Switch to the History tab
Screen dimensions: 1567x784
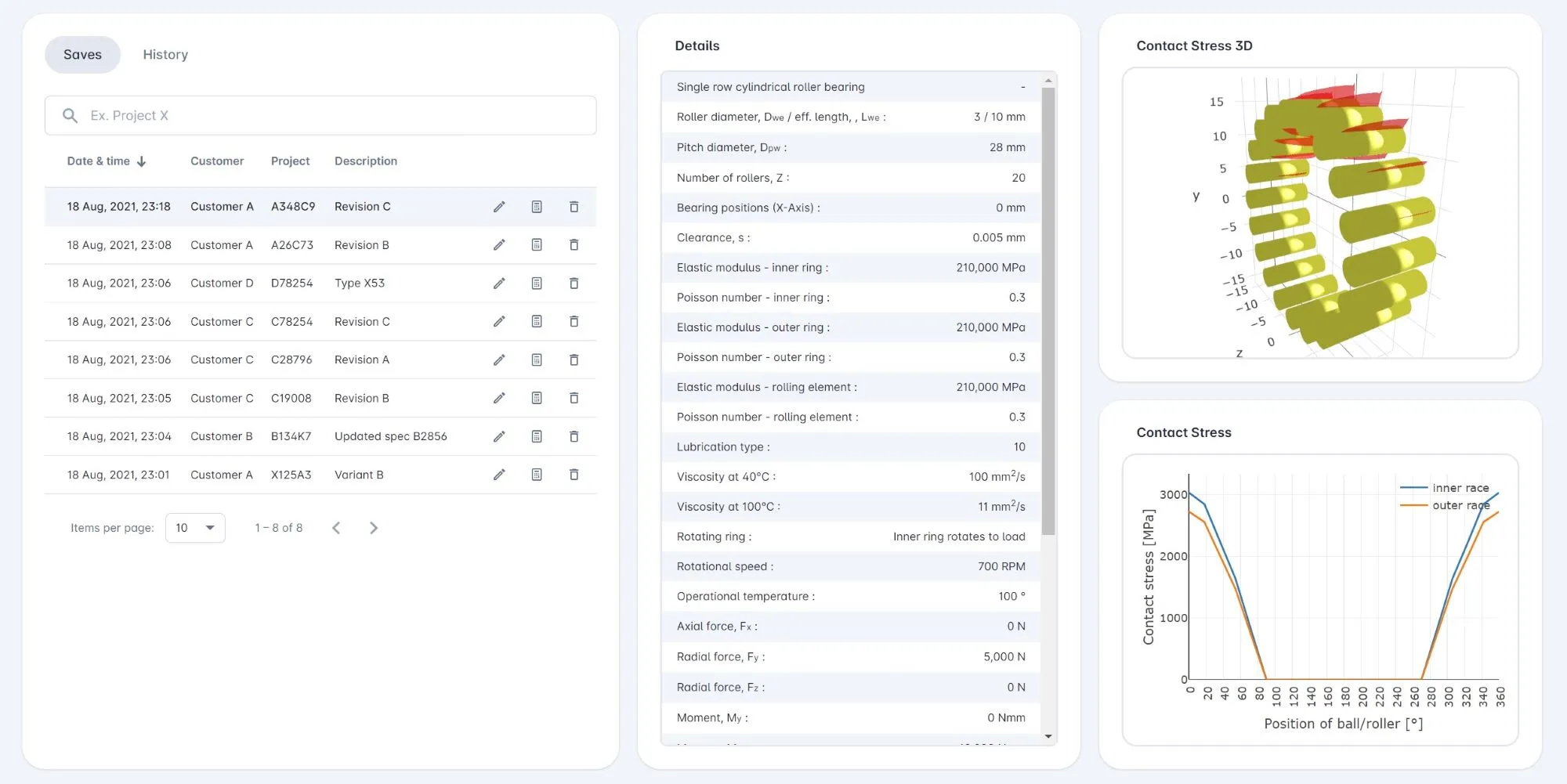tap(165, 55)
